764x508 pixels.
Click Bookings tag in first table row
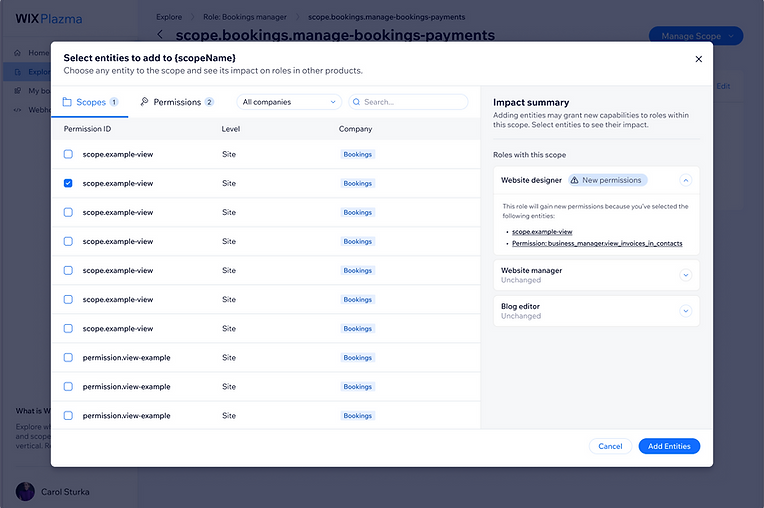tap(357, 154)
